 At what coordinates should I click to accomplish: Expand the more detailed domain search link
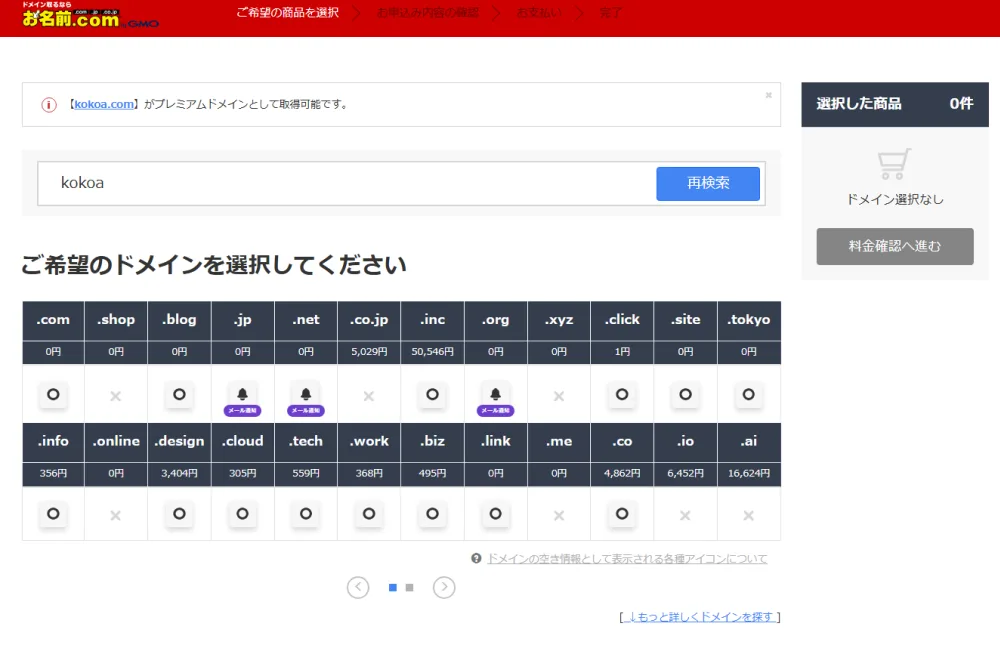700,617
